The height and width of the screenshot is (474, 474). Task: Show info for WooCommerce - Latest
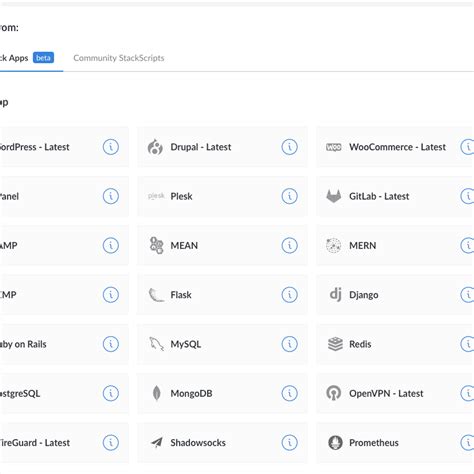(467, 147)
